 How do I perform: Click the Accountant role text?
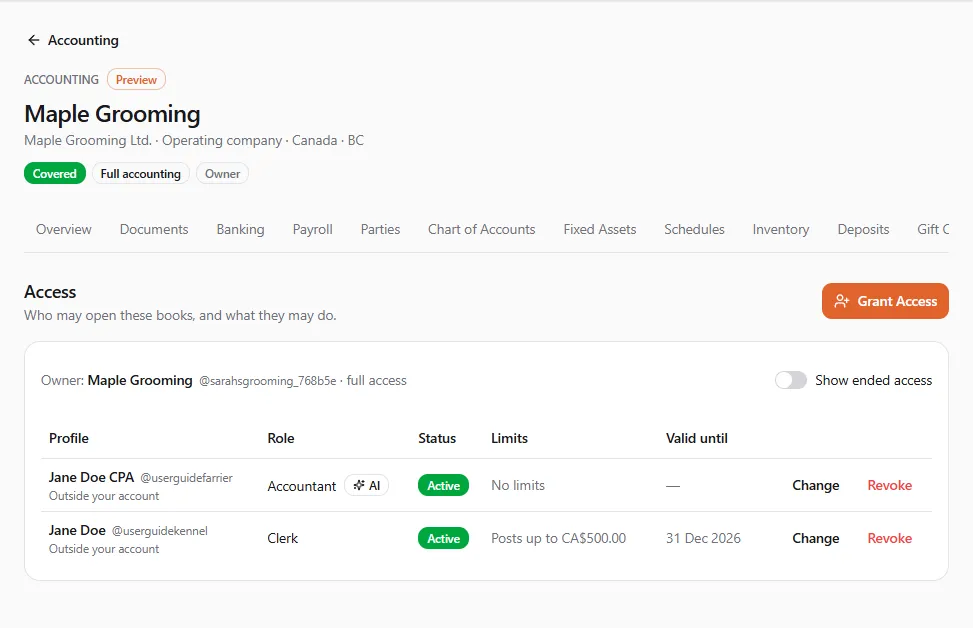click(302, 486)
